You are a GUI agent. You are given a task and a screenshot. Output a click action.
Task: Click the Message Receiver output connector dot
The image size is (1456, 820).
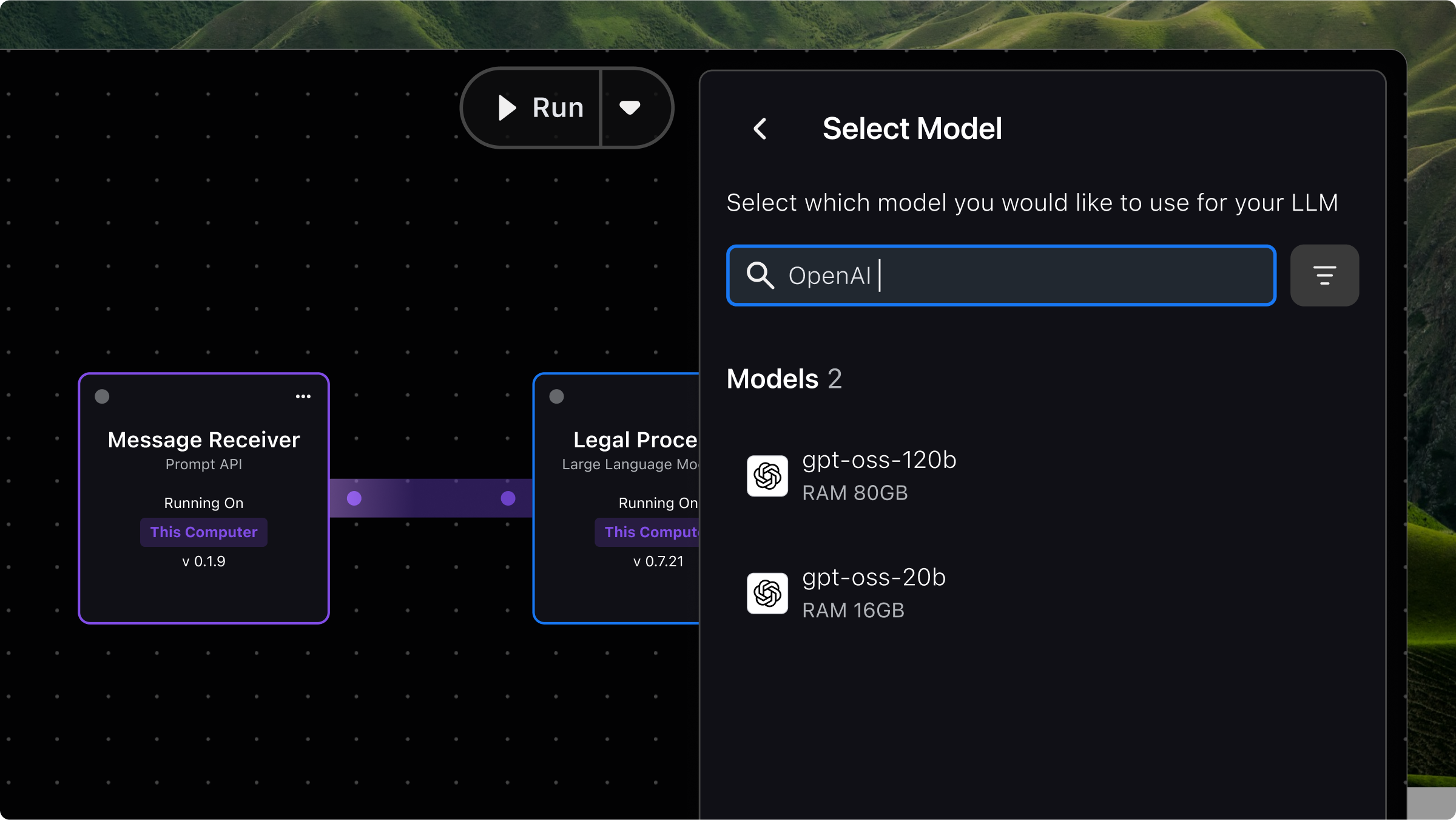354,498
